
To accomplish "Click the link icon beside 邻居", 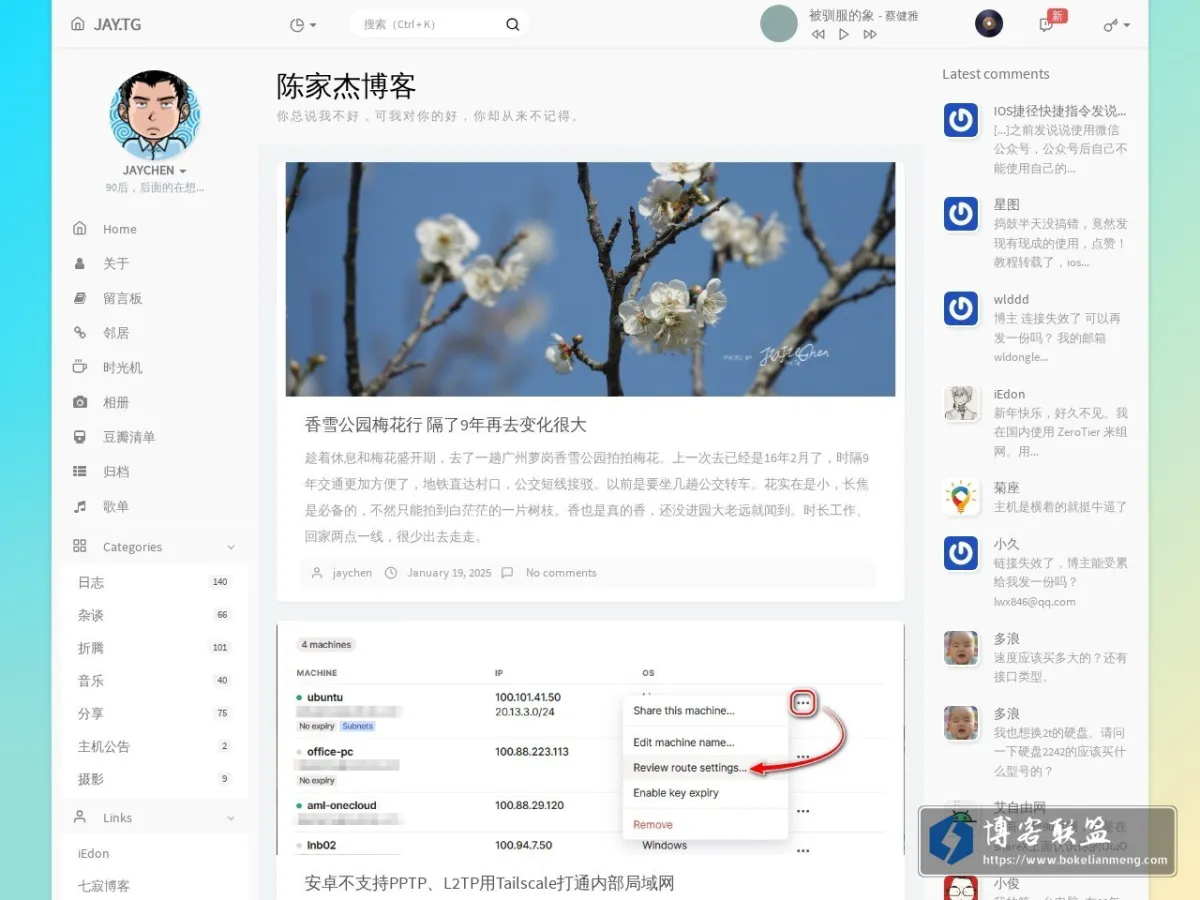I will 80,333.
